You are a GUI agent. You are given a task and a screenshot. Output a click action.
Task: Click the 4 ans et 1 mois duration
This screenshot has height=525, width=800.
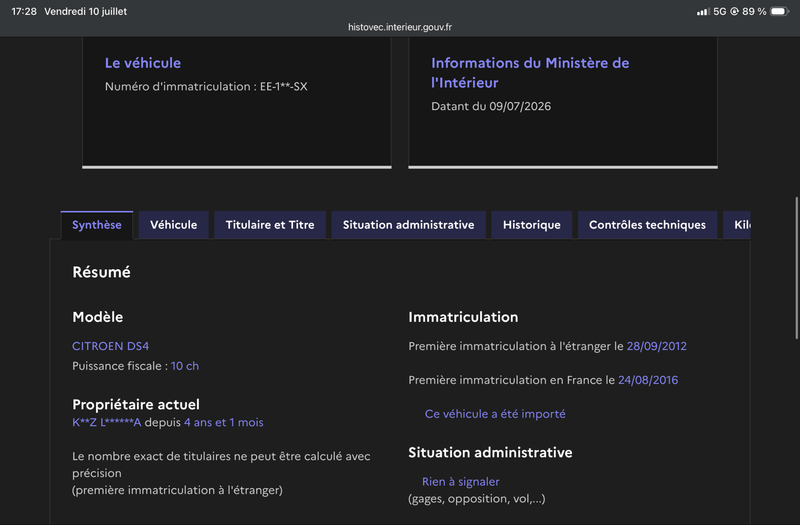click(x=223, y=422)
